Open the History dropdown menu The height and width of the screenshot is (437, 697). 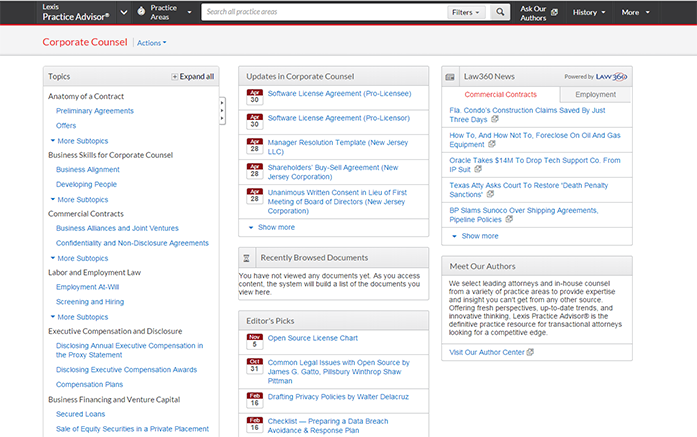point(589,12)
